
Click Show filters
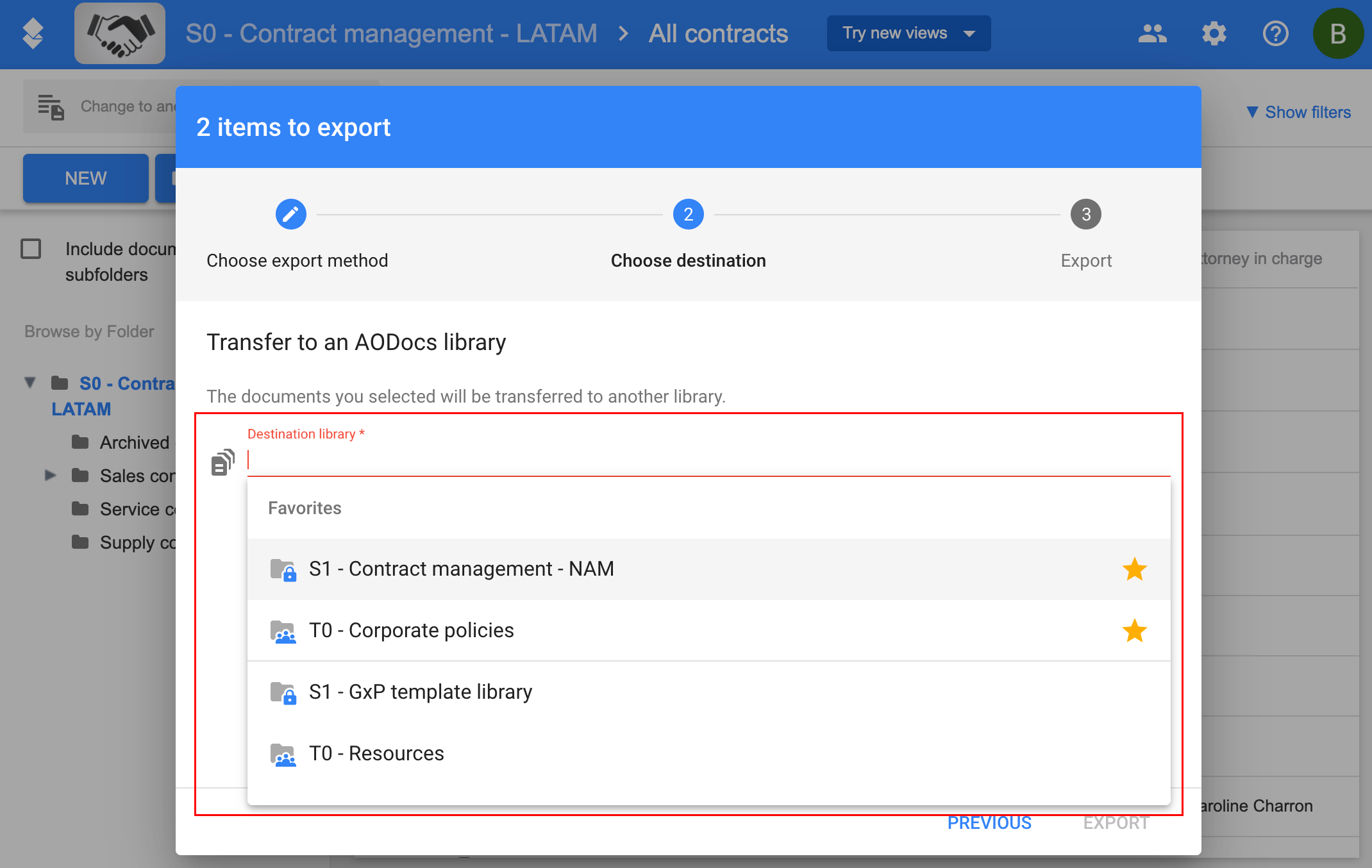tap(1298, 112)
